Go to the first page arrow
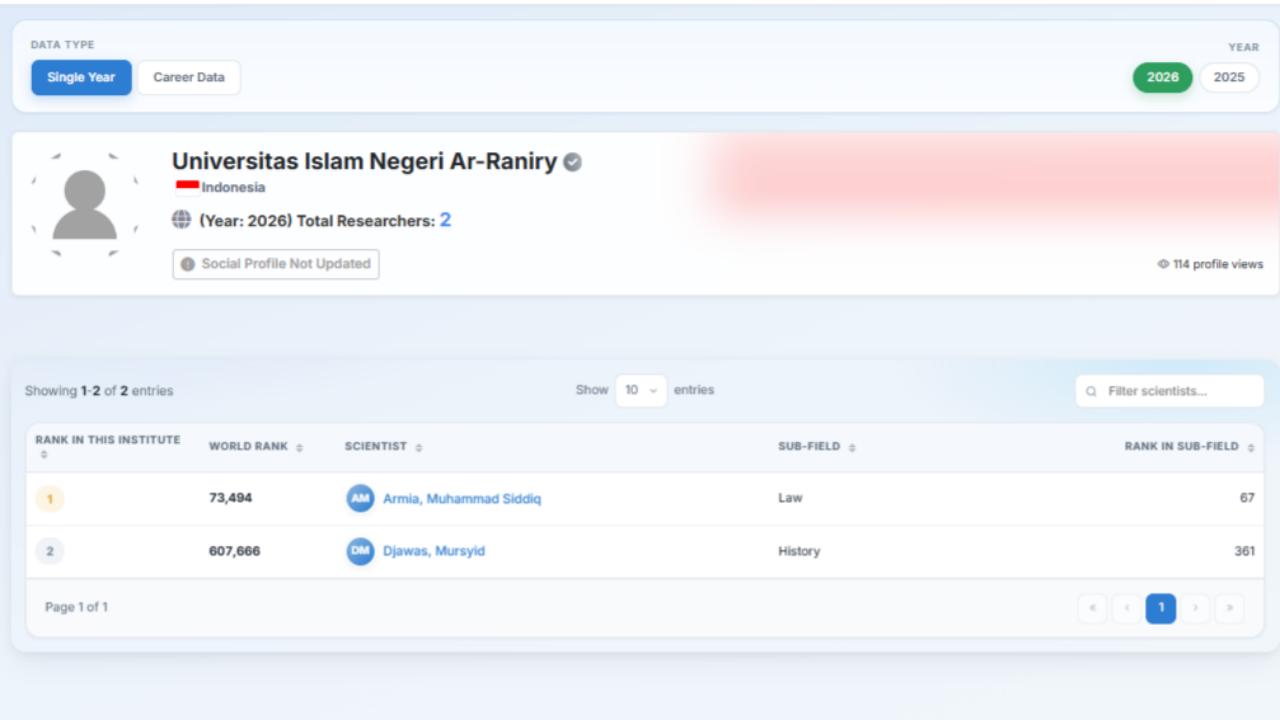This screenshot has height=720, width=1280. 1092,608
